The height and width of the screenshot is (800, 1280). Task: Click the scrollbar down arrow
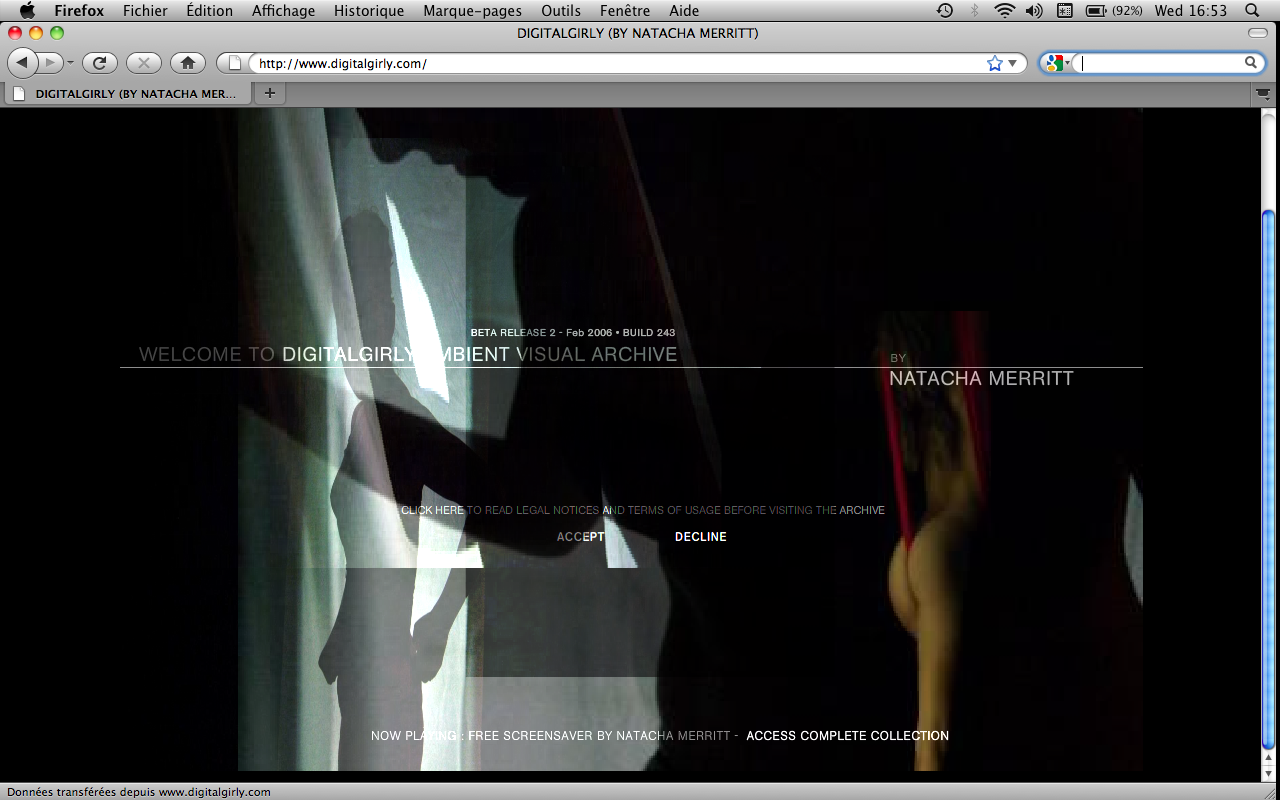click(1269, 774)
